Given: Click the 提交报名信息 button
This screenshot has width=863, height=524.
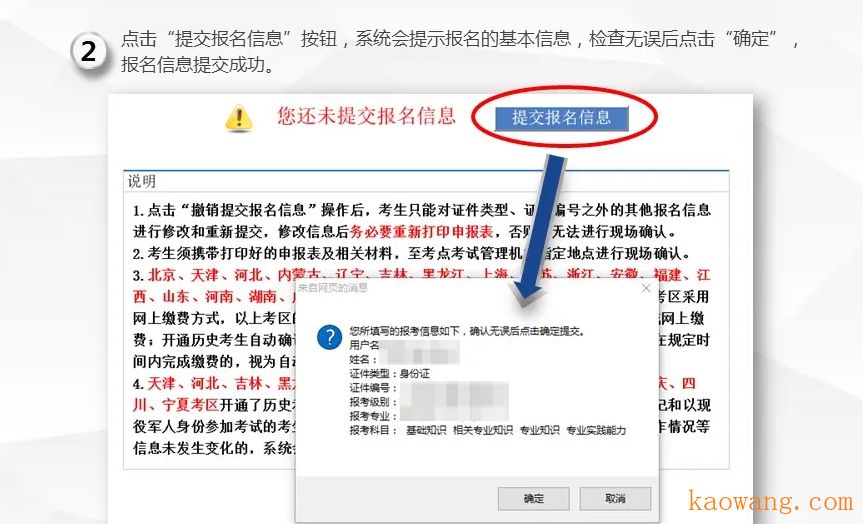Looking at the screenshot, I should click(561, 118).
